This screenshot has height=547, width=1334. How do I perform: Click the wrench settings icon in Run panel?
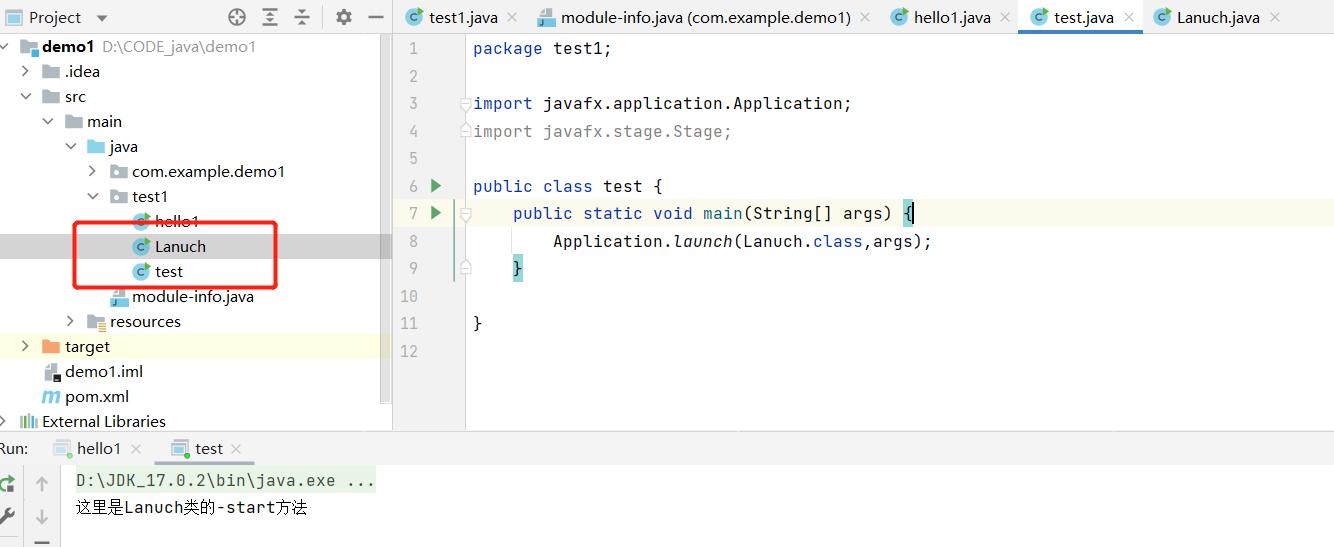(x=7, y=516)
